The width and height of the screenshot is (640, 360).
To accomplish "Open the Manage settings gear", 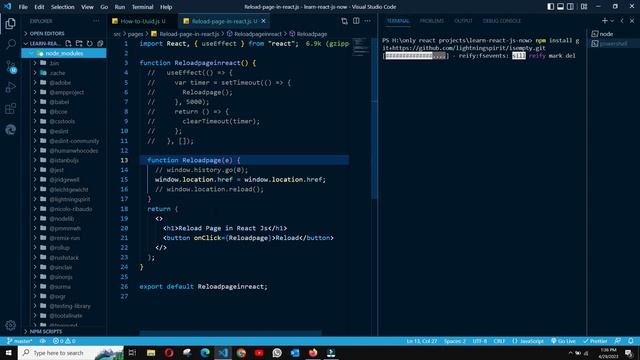I will tap(11, 325).
